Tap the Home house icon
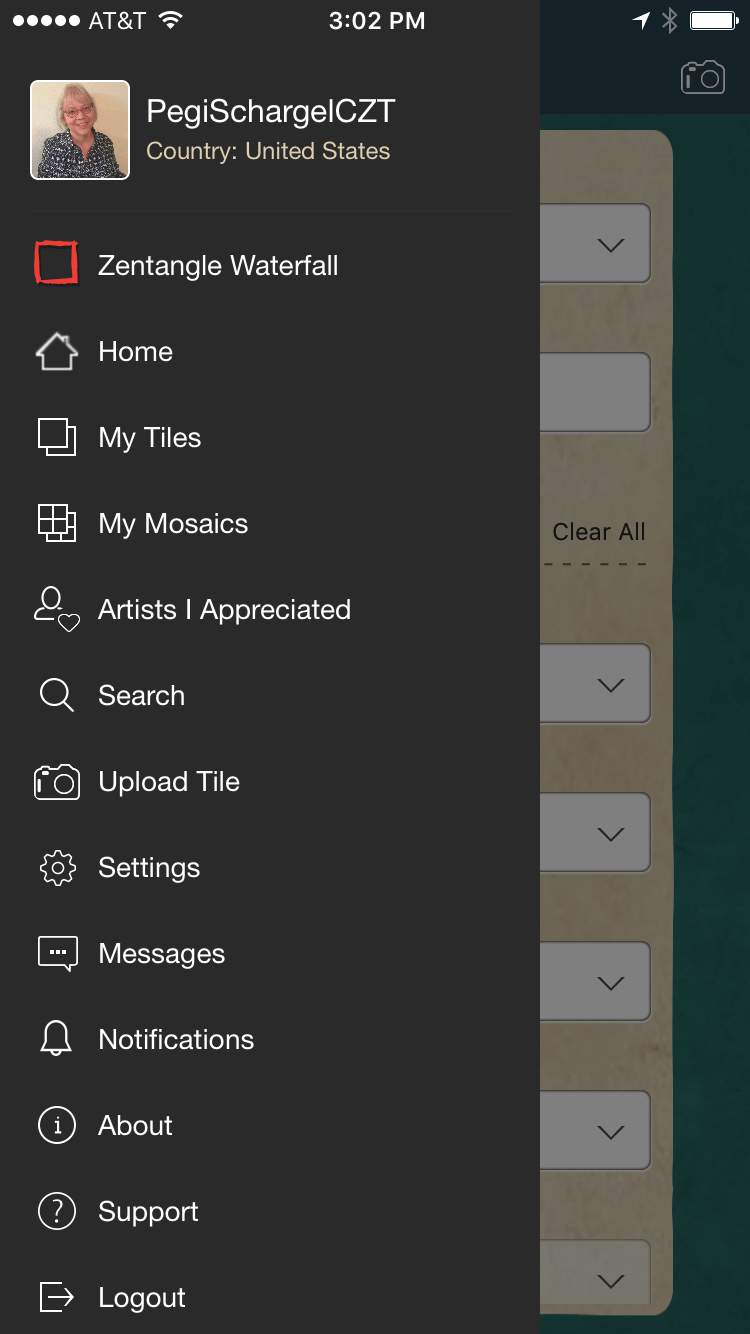Screen dimensions: 750x1334 [x=56, y=352]
